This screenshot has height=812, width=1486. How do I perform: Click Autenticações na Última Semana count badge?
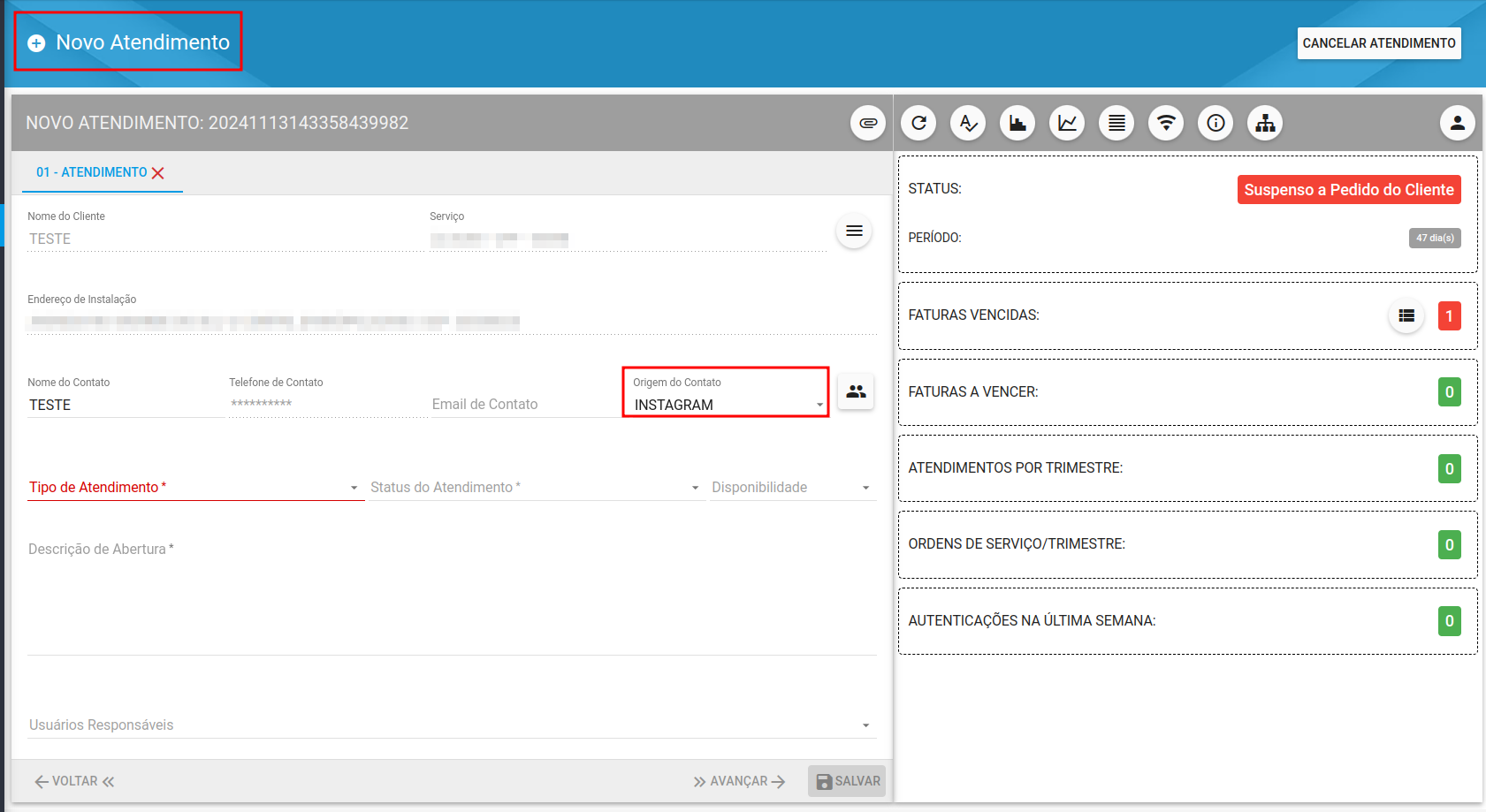(x=1450, y=621)
